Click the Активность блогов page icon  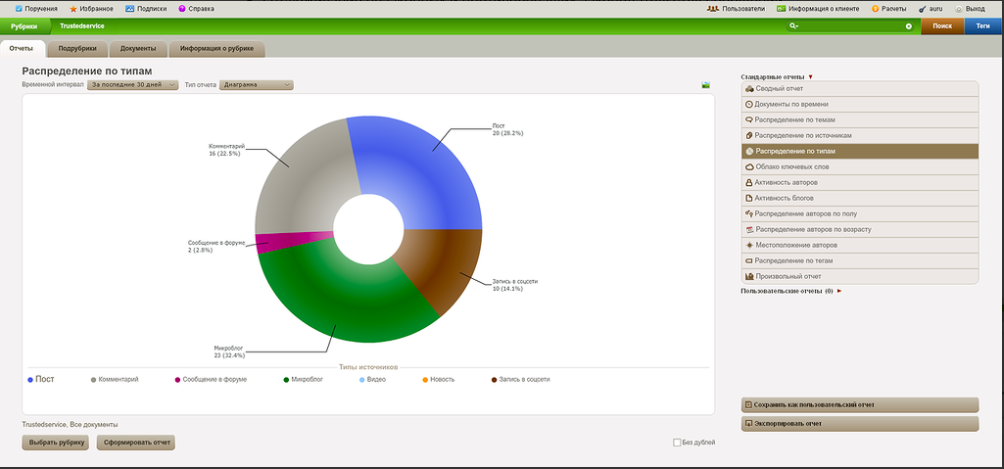[750, 198]
